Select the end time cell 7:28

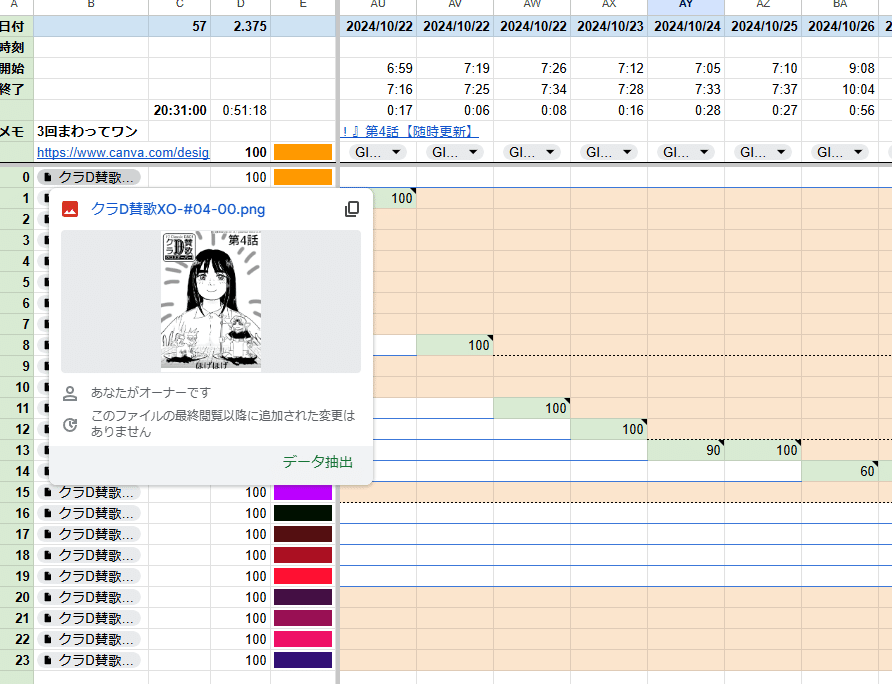pyautogui.click(x=609, y=89)
